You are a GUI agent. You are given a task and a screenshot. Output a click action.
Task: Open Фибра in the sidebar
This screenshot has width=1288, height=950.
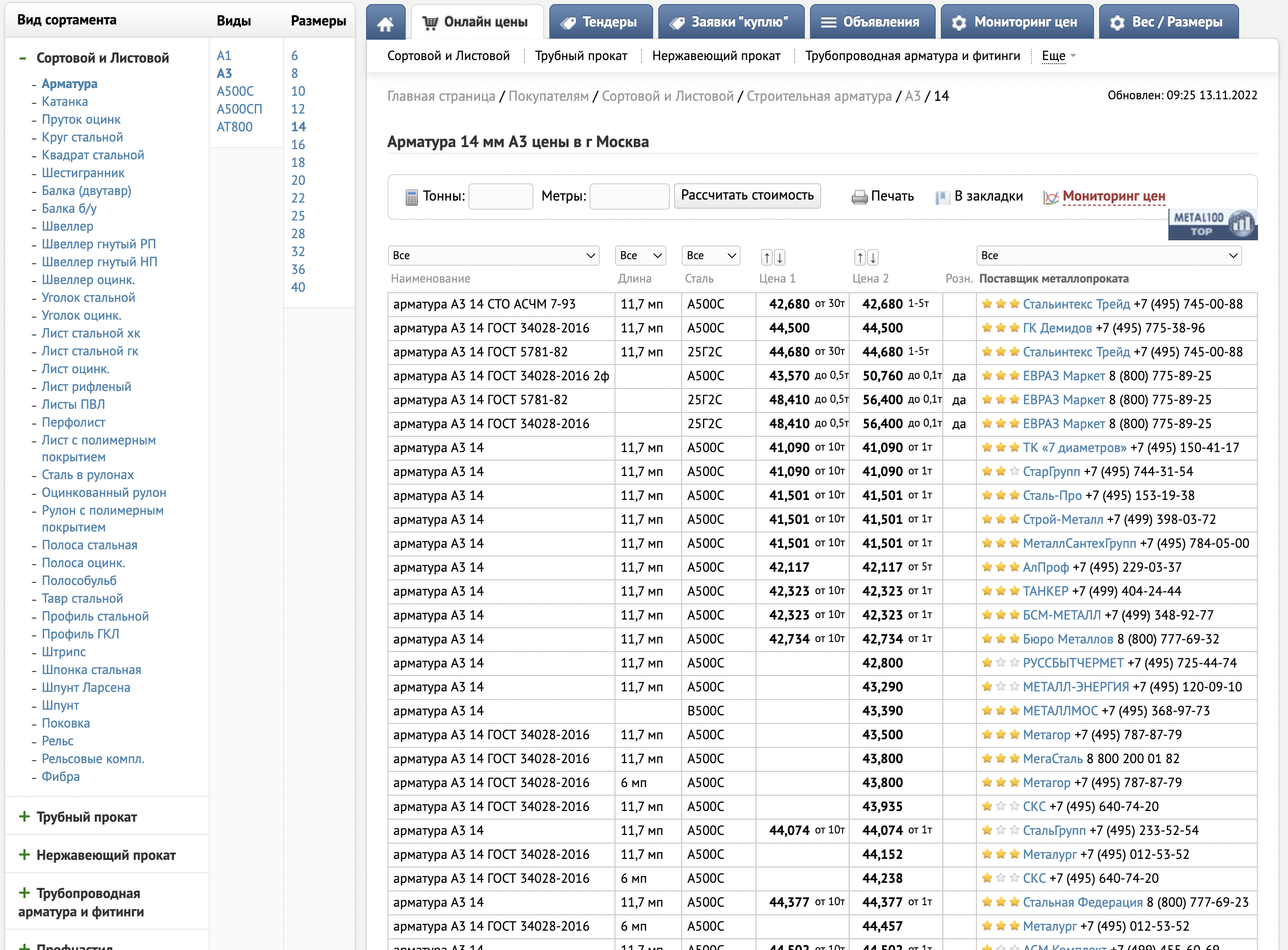[x=61, y=776]
